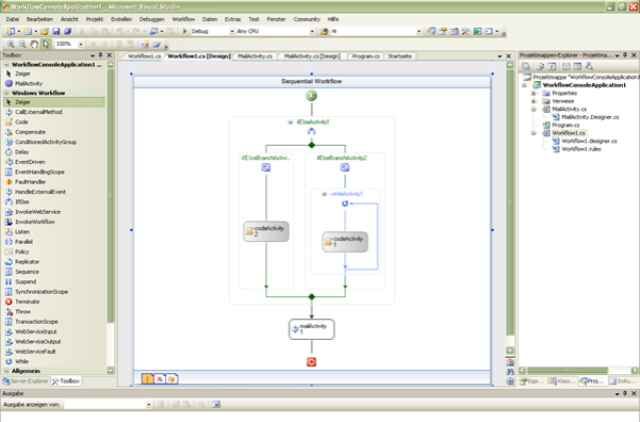Switch to the Server-Explorer bottom tab
Image resolution: width=640 pixels, height=422 pixels.
(x=25, y=381)
